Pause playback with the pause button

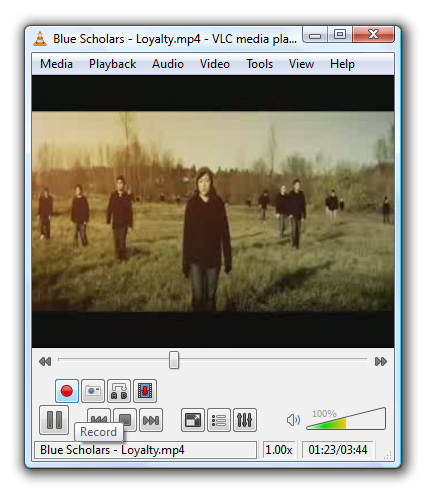point(54,420)
